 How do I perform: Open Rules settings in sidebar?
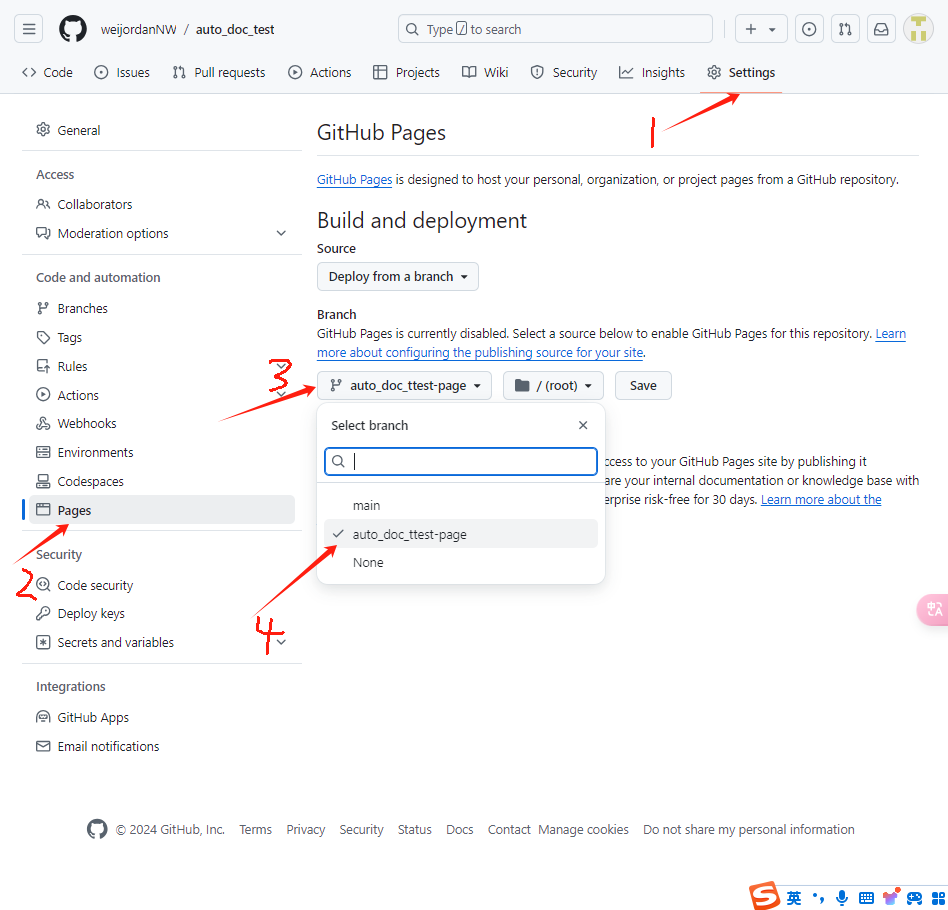tap(161, 366)
